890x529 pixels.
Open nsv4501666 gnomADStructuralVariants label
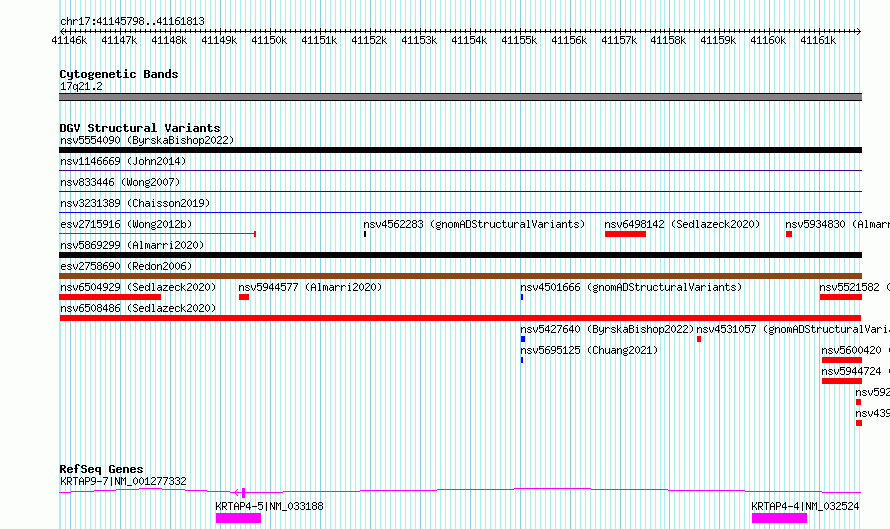click(x=631, y=287)
